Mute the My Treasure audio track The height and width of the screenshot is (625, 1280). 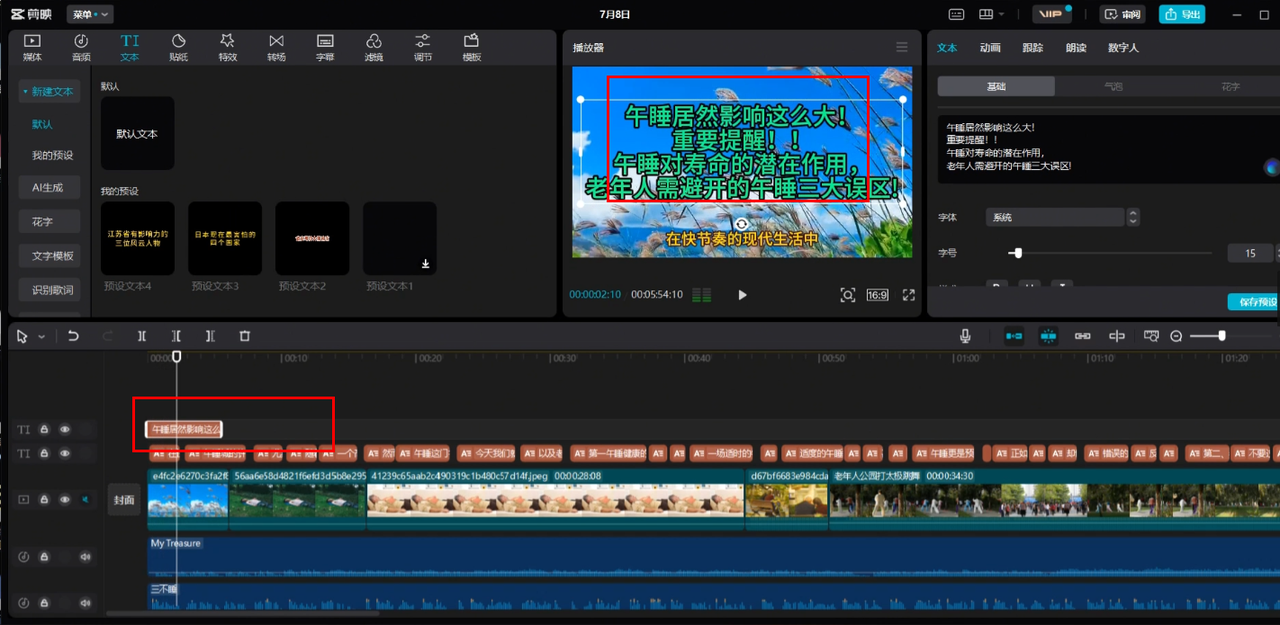coord(85,557)
